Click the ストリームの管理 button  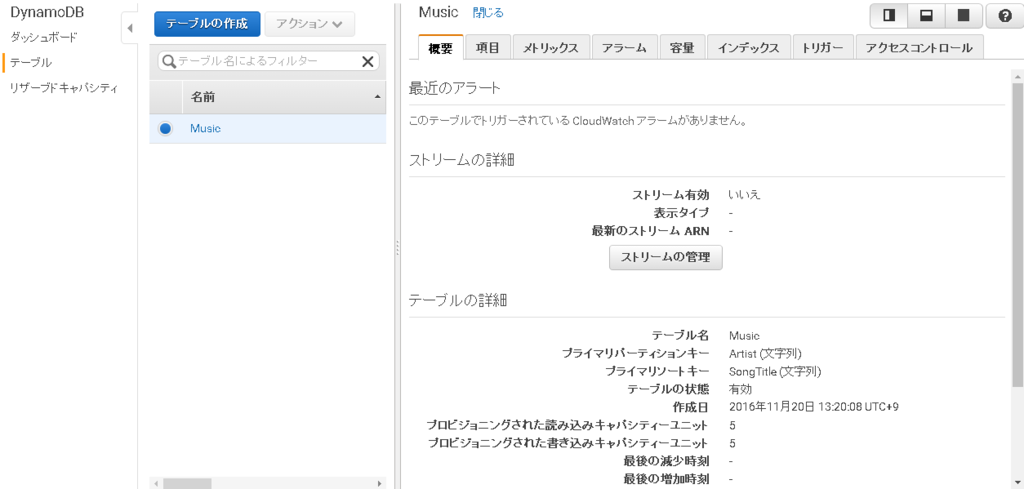click(665, 257)
